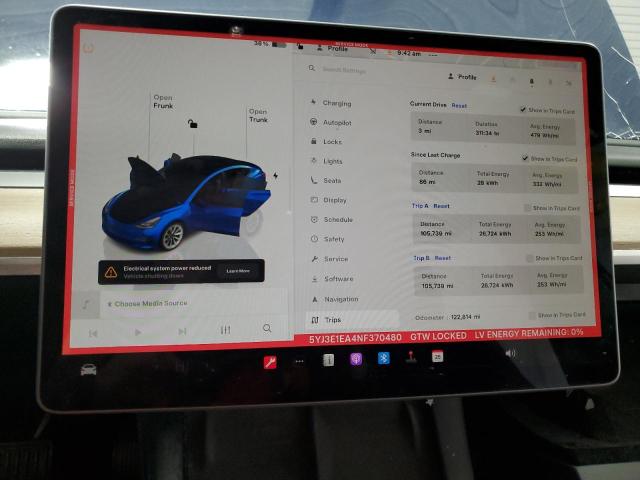640x480 pixels.
Task: Open the joystick Arcade app in the dock
Action: pyautogui.click(x=411, y=357)
